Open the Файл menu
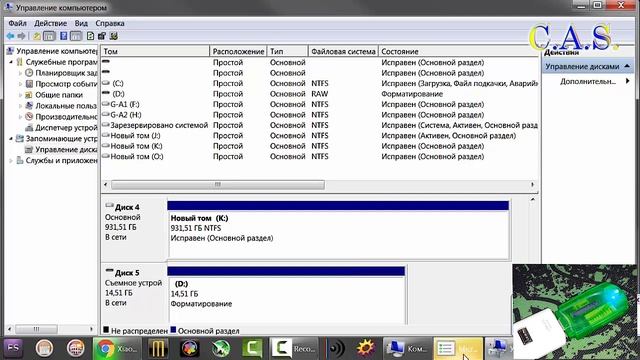The image size is (640, 360). (18, 23)
